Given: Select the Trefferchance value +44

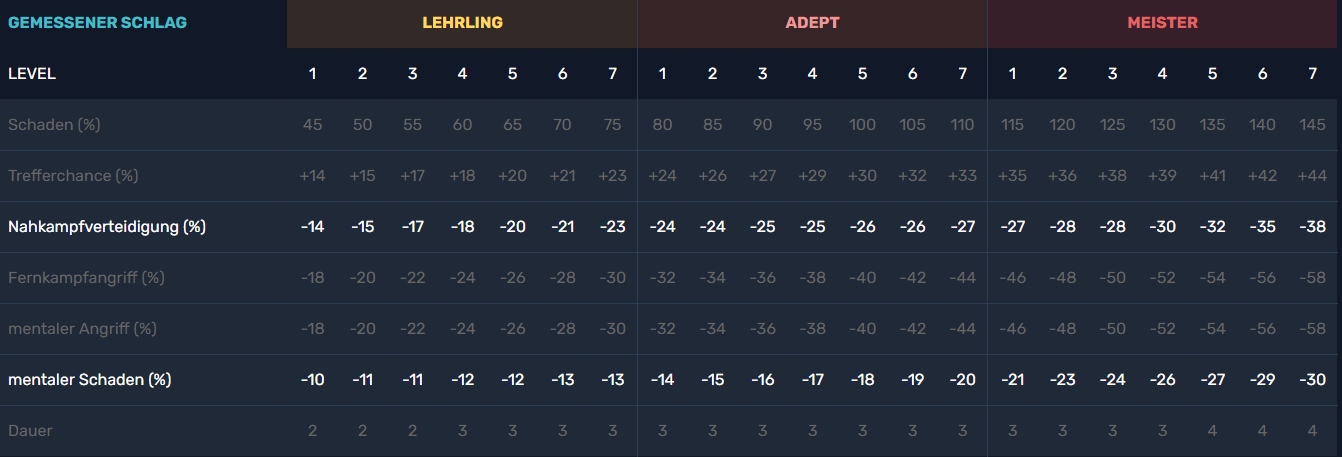Looking at the screenshot, I should 1312,176.
